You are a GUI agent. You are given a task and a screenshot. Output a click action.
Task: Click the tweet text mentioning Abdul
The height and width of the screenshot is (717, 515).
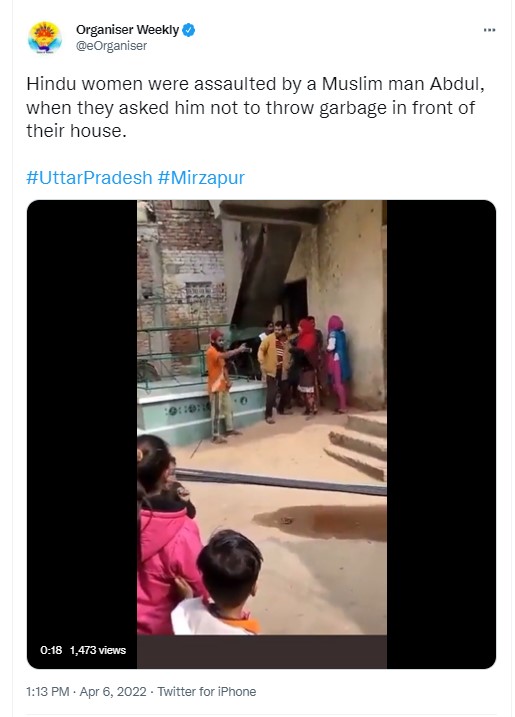(255, 107)
